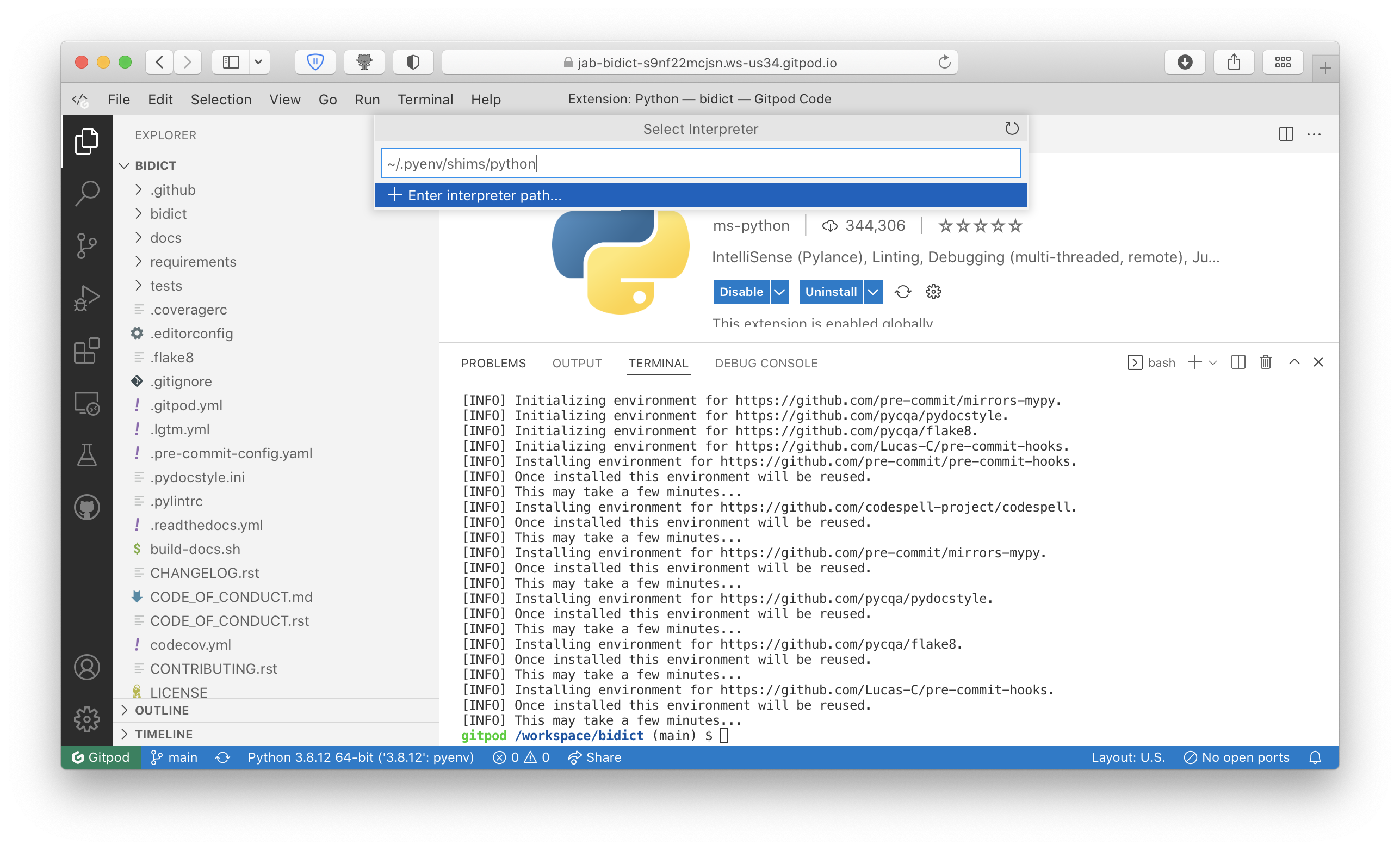The image size is (1400, 850).
Task: Synchronize changes in status bar
Action: [x=223, y=757]
